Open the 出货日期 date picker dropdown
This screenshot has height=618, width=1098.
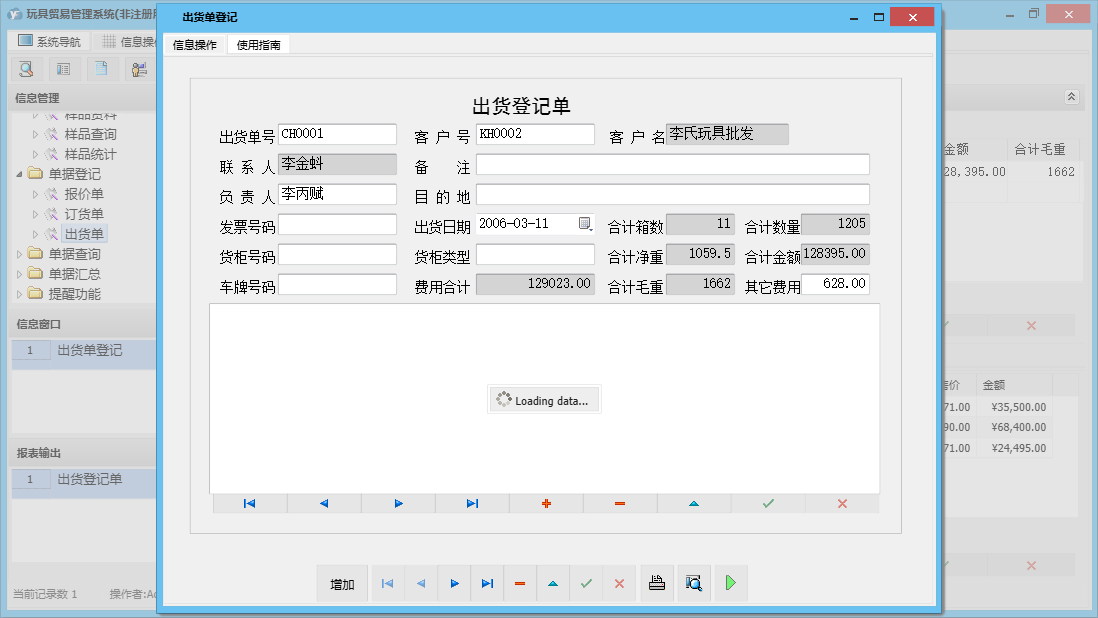[585, 225]
